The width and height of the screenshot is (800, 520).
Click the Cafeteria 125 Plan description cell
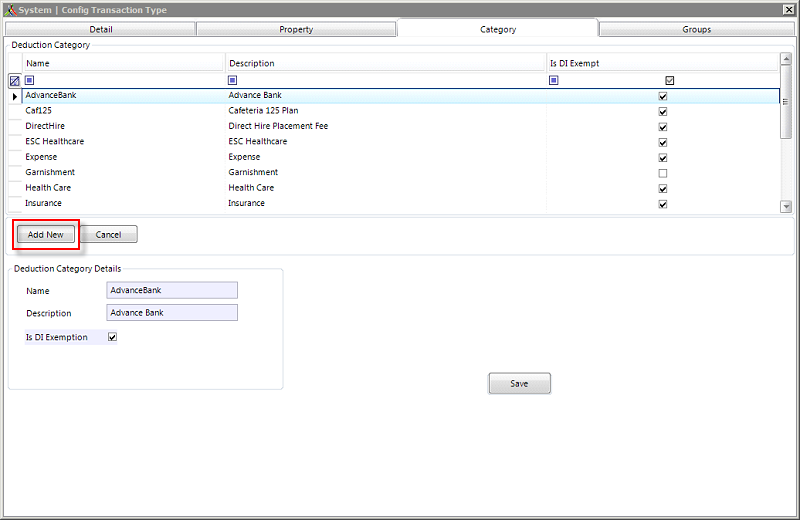pos(386,111)
